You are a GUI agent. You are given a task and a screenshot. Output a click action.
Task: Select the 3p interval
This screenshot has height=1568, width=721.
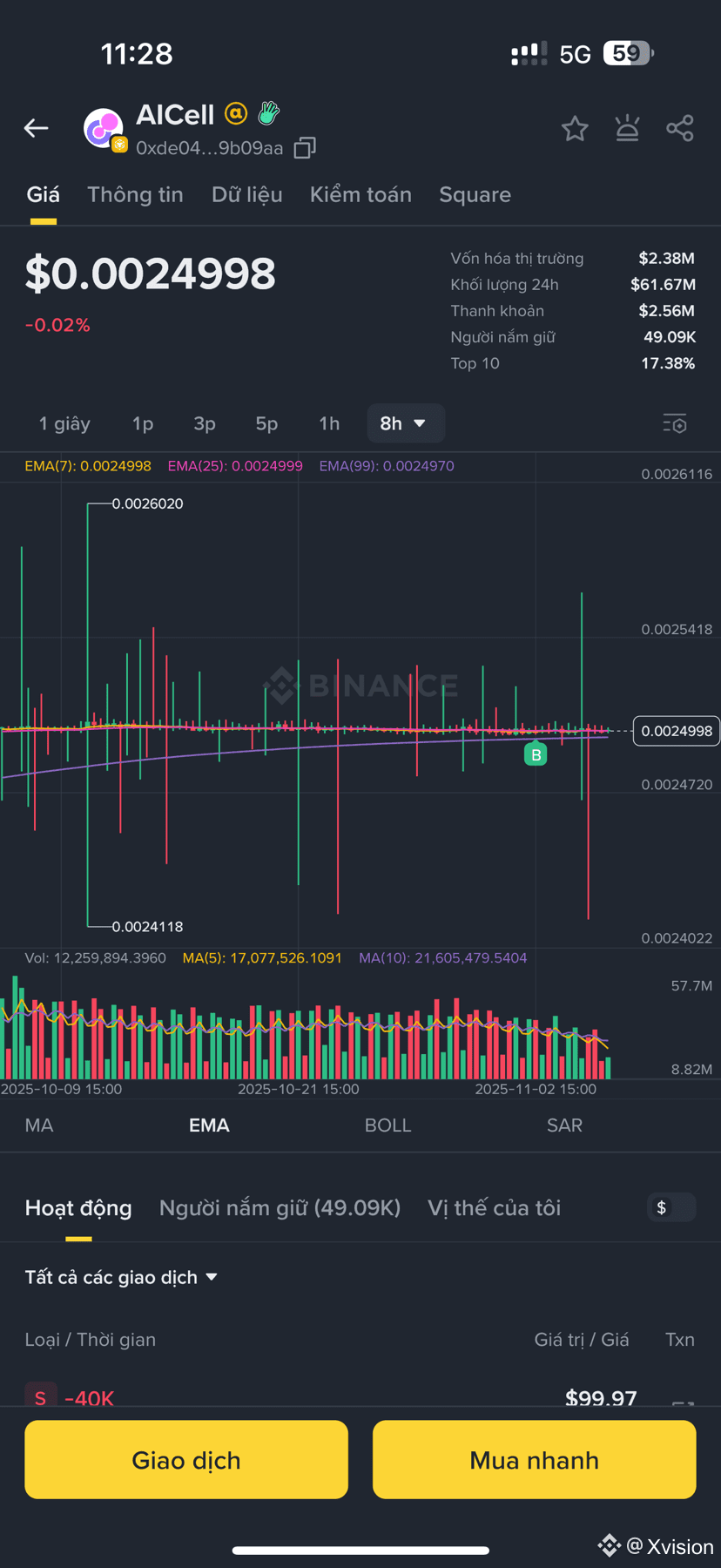tap(205, 423)
